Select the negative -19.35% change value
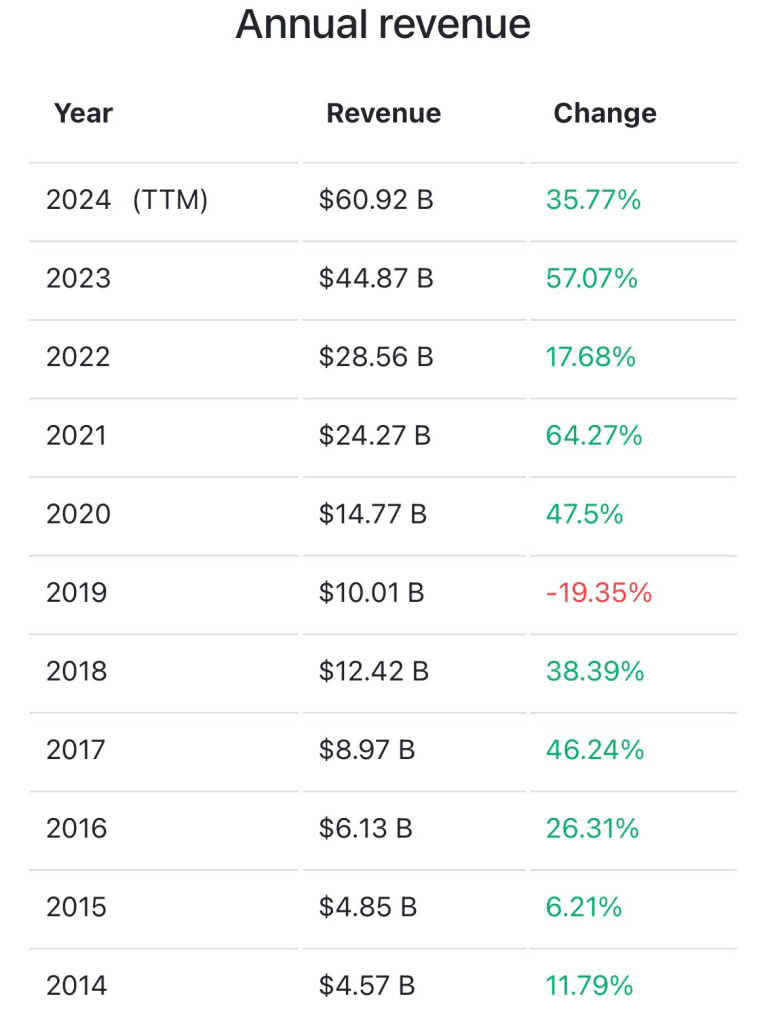 point(599,593)
